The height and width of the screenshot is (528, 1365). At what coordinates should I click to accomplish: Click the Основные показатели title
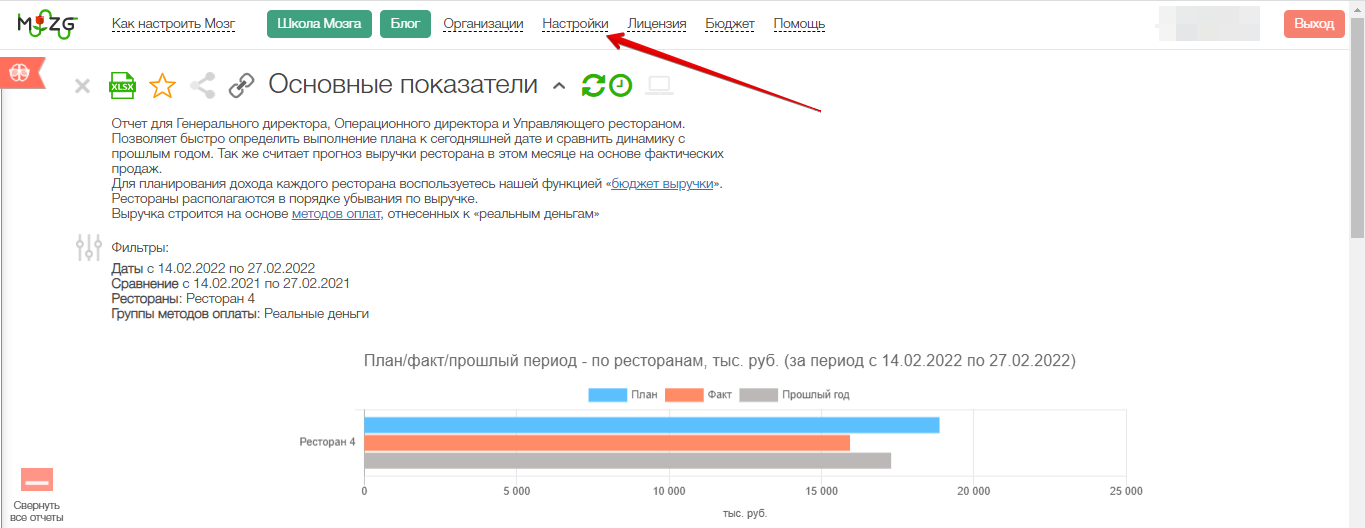tap(404, 85)
